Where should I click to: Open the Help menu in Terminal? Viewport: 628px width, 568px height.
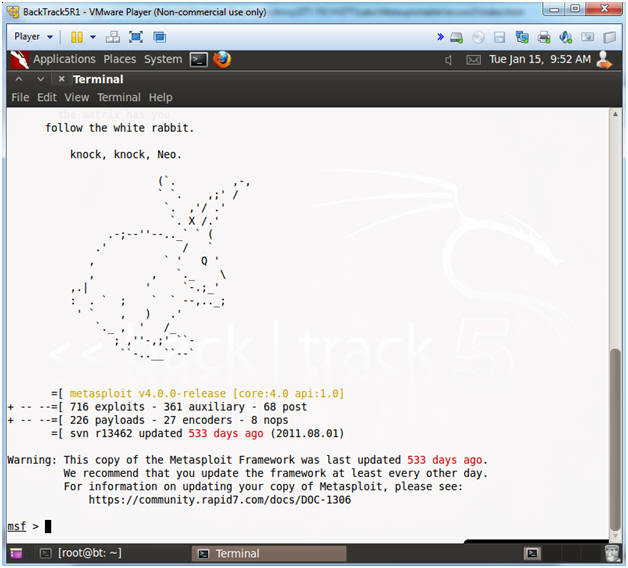(161, 97)
